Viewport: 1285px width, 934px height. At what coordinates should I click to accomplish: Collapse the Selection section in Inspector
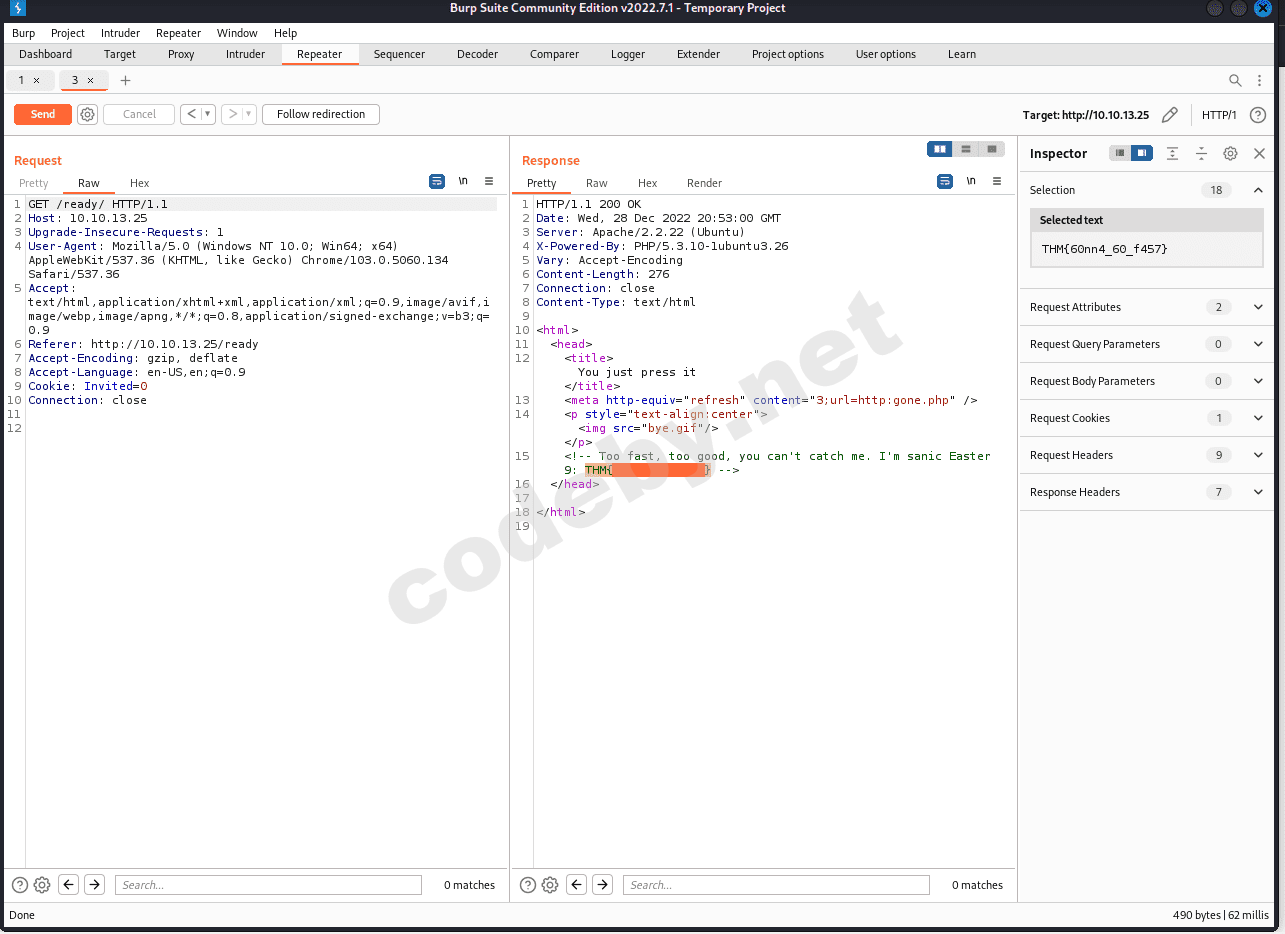pos(1258,190)
